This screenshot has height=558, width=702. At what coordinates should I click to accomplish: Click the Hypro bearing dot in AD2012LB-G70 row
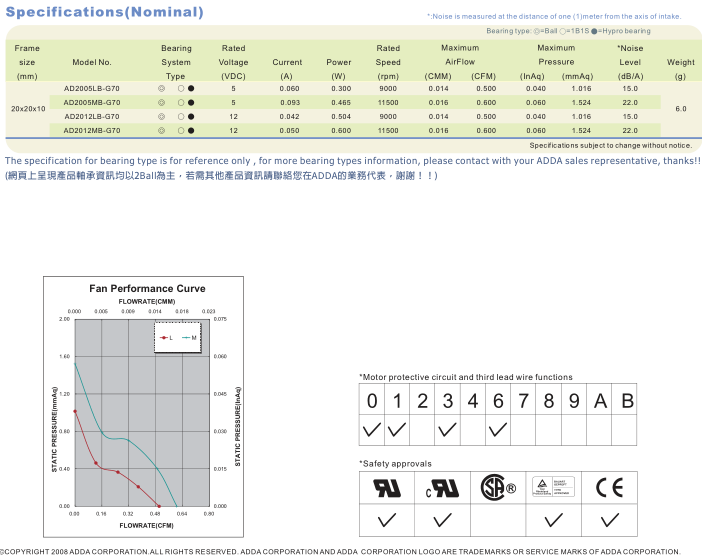click(x=191, y=116)
